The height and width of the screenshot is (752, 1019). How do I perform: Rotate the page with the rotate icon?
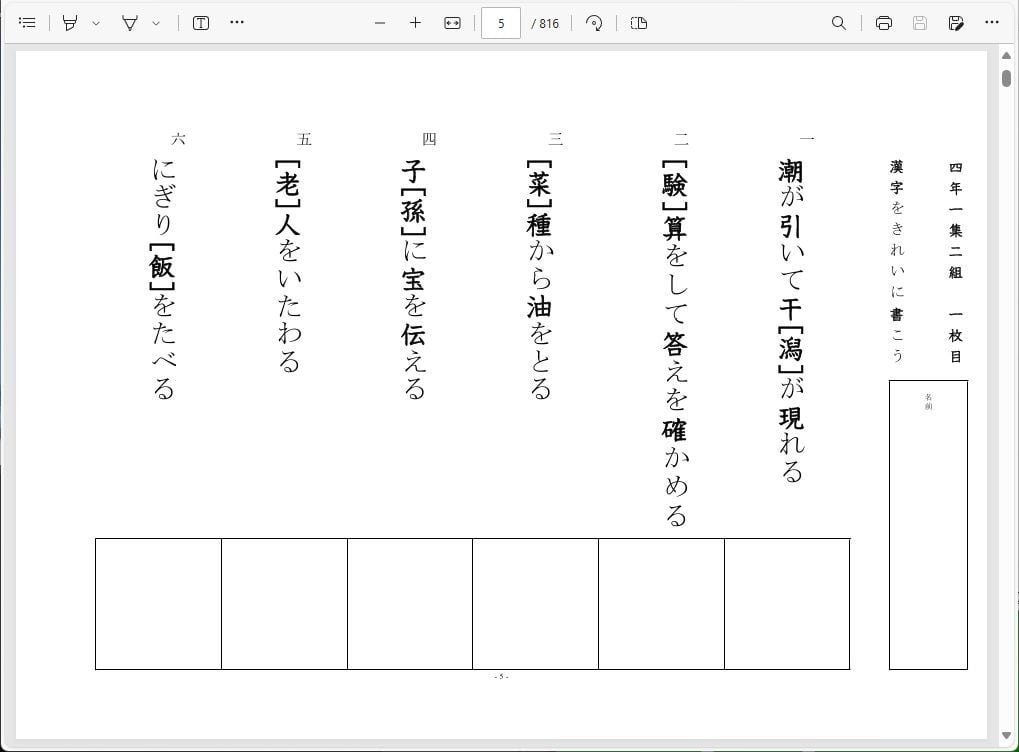coord(593,23)
